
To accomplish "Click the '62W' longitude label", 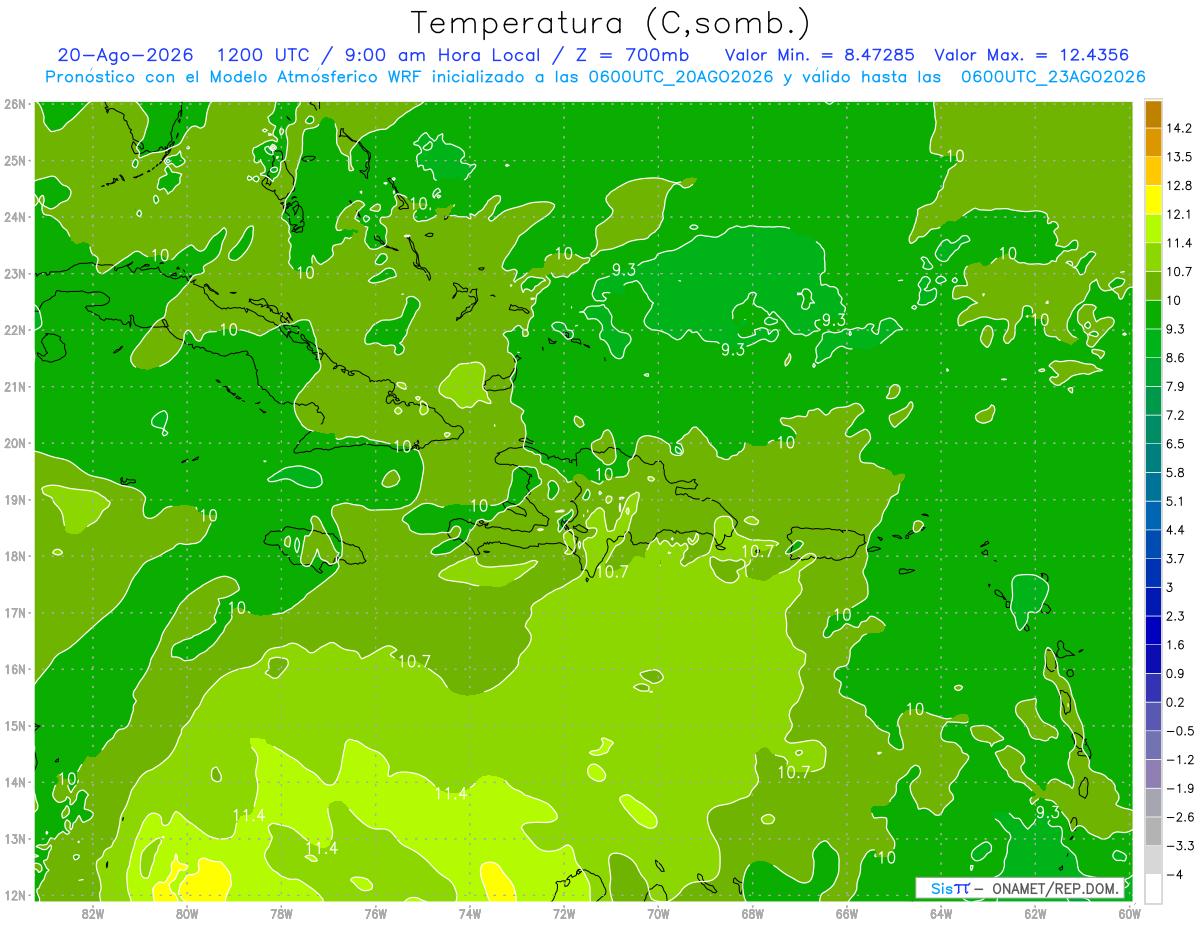I will (x=1035, y=913).
